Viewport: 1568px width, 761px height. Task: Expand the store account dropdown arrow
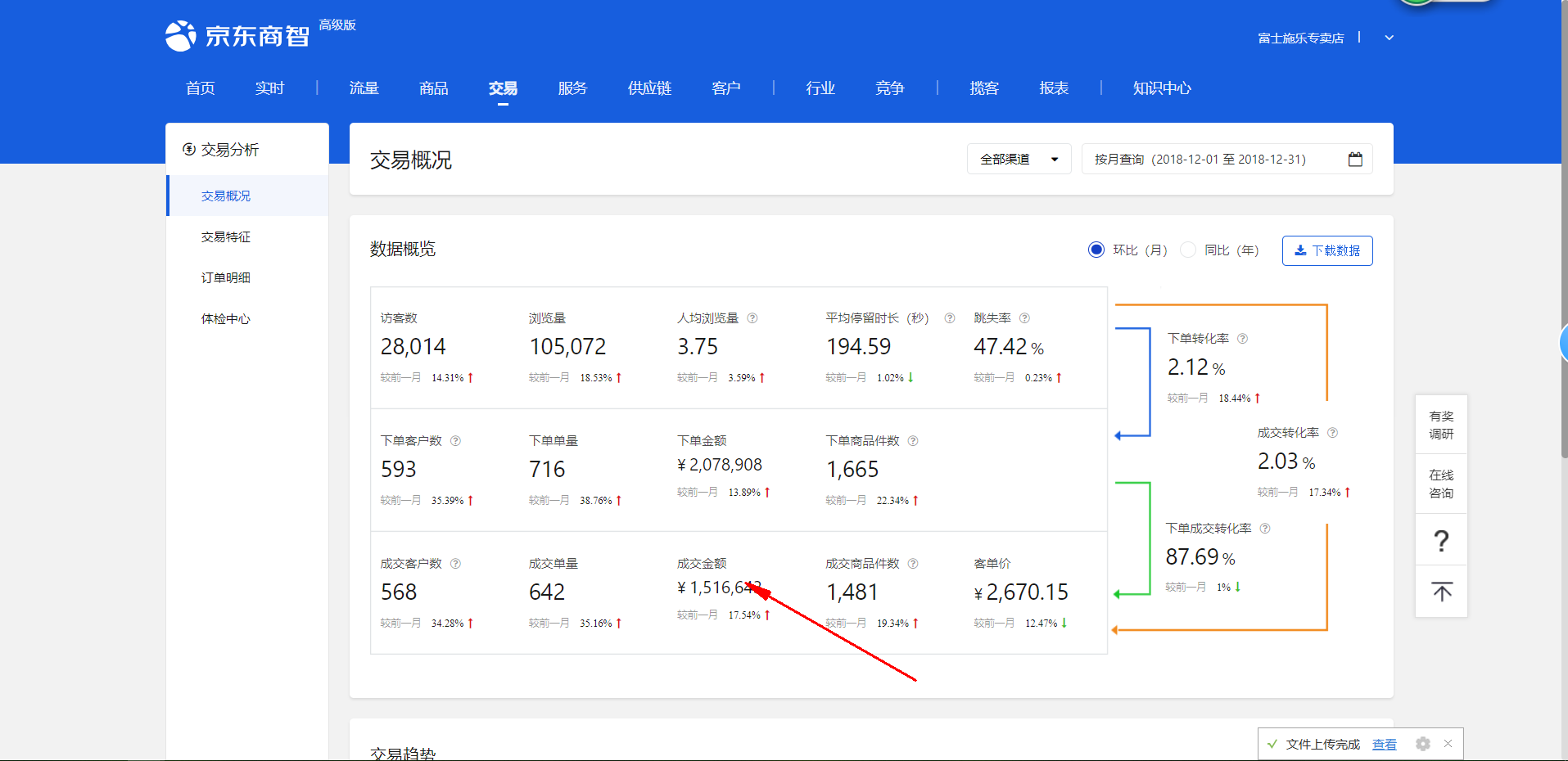(1389, 38)
